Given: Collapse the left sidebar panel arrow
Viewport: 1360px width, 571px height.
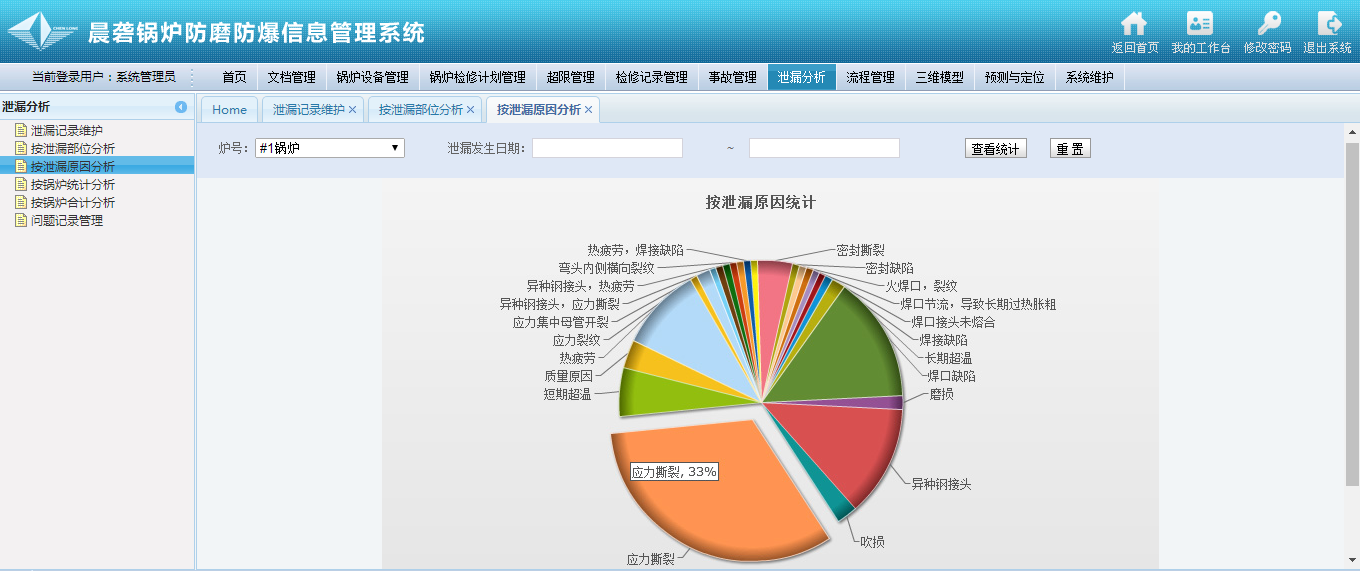Looking at the screenshot, I should click(181, 107).
